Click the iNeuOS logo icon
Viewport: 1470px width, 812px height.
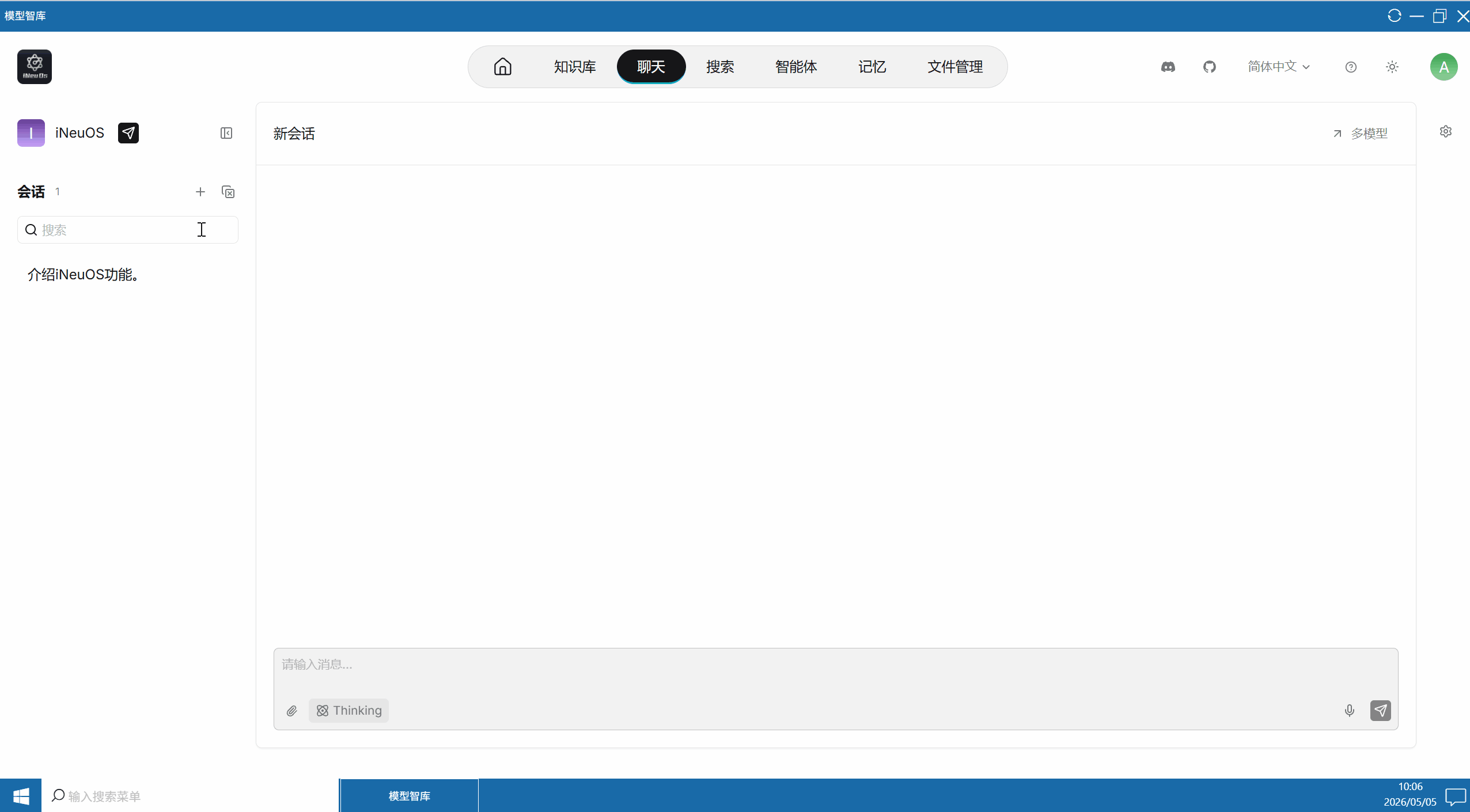(x=35, y=67)
